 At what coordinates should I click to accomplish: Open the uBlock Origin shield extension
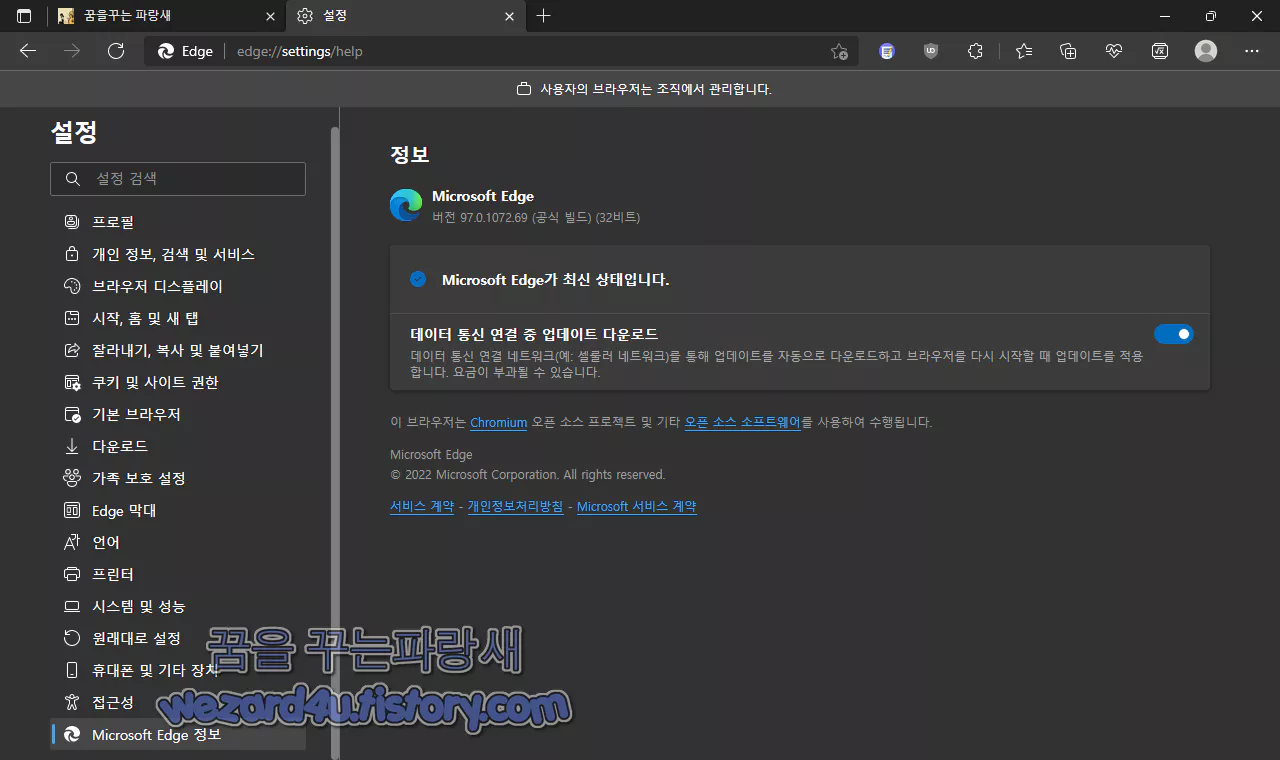931,51
